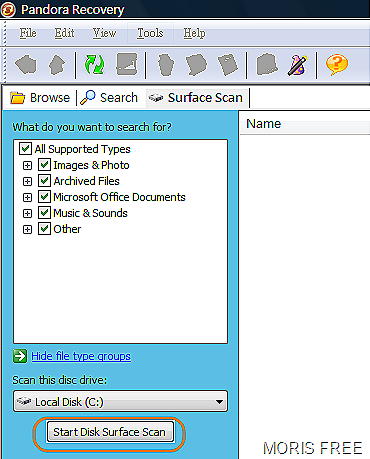Screen dimensions: 370x459
Task: Toggle the Microsoft Office Documents checkbox
Action: [44, 197]
